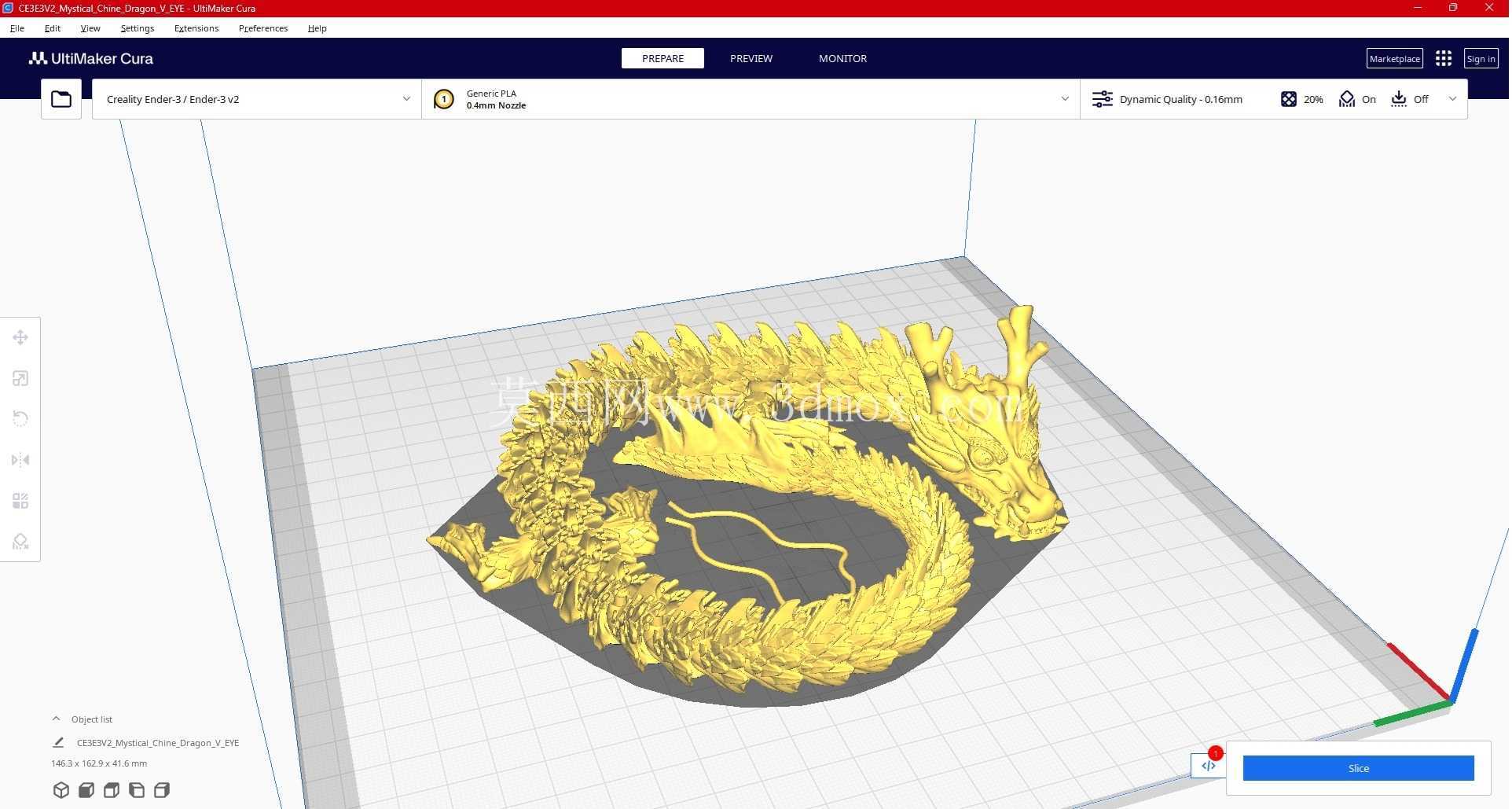Open the Settings menu

(x=138, y=28)
